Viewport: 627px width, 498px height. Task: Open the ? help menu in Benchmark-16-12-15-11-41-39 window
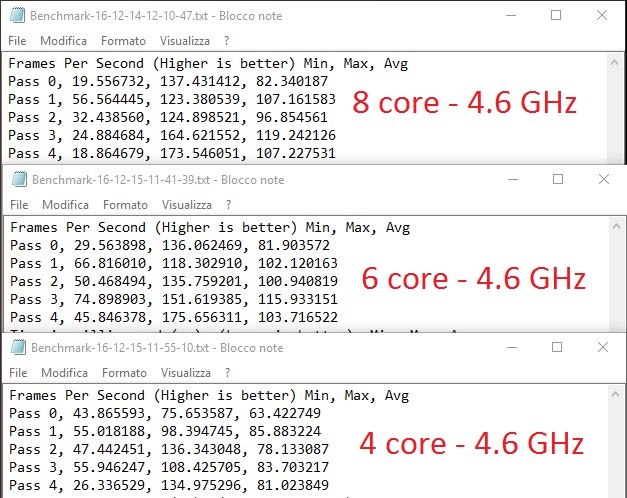pos(228,205)
